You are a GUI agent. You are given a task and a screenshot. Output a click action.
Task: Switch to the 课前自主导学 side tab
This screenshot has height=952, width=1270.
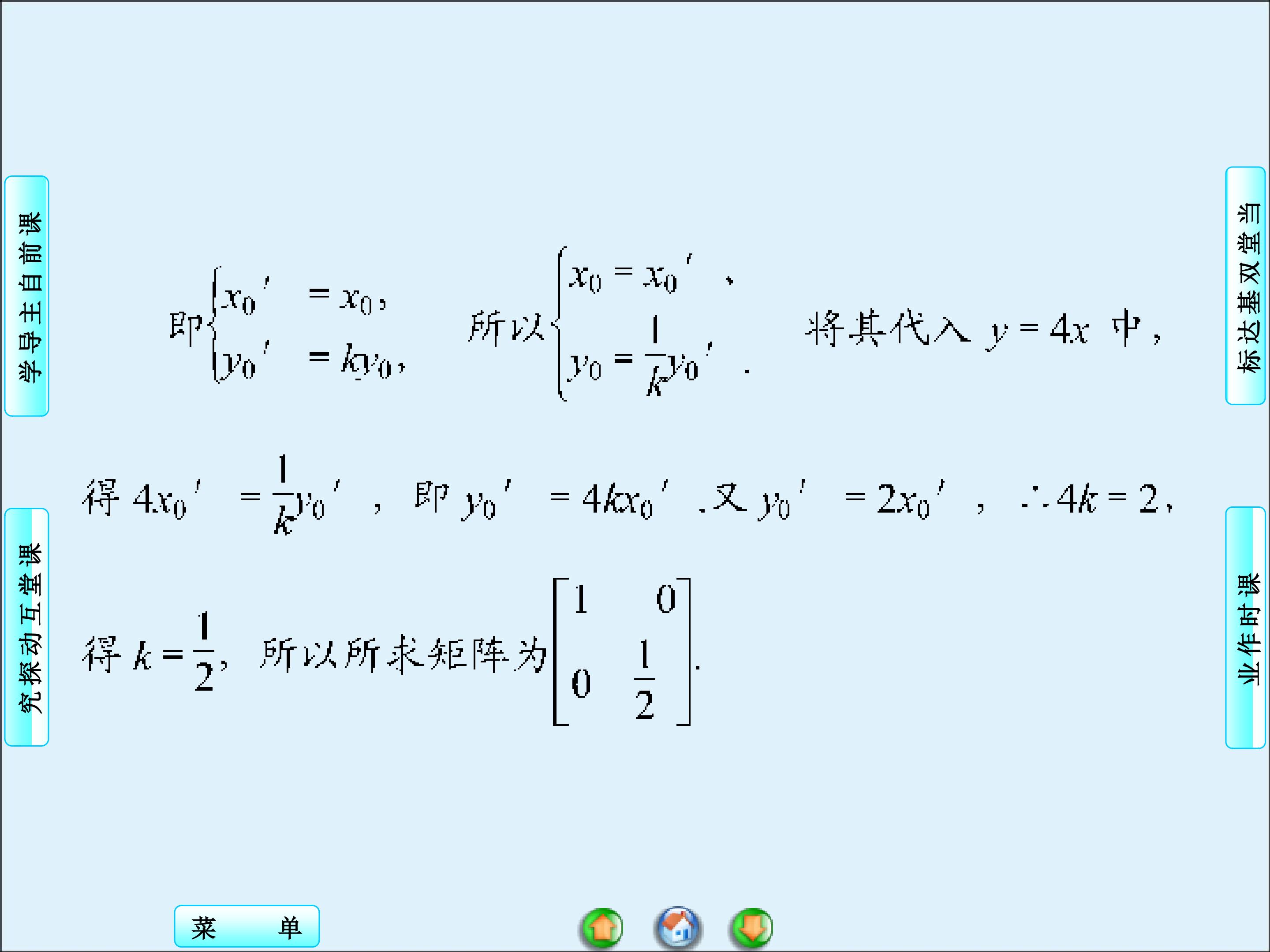click(27, 296)
